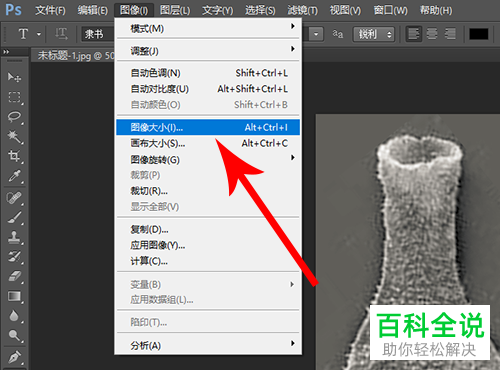Screen dimensions: 500x370
Task: Select the Lasso tool
Action: point(14,117)
